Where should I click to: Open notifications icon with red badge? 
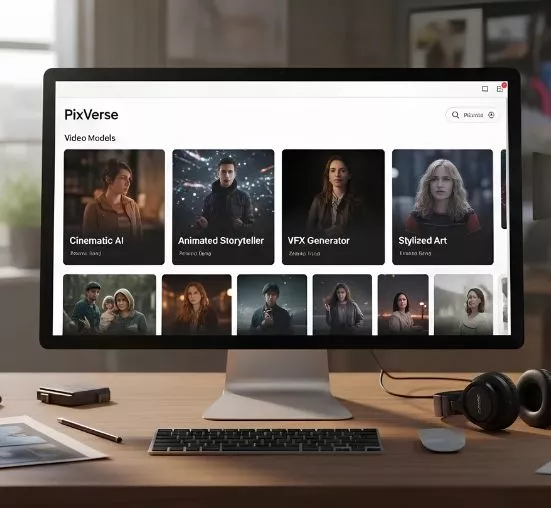point(500,88)
